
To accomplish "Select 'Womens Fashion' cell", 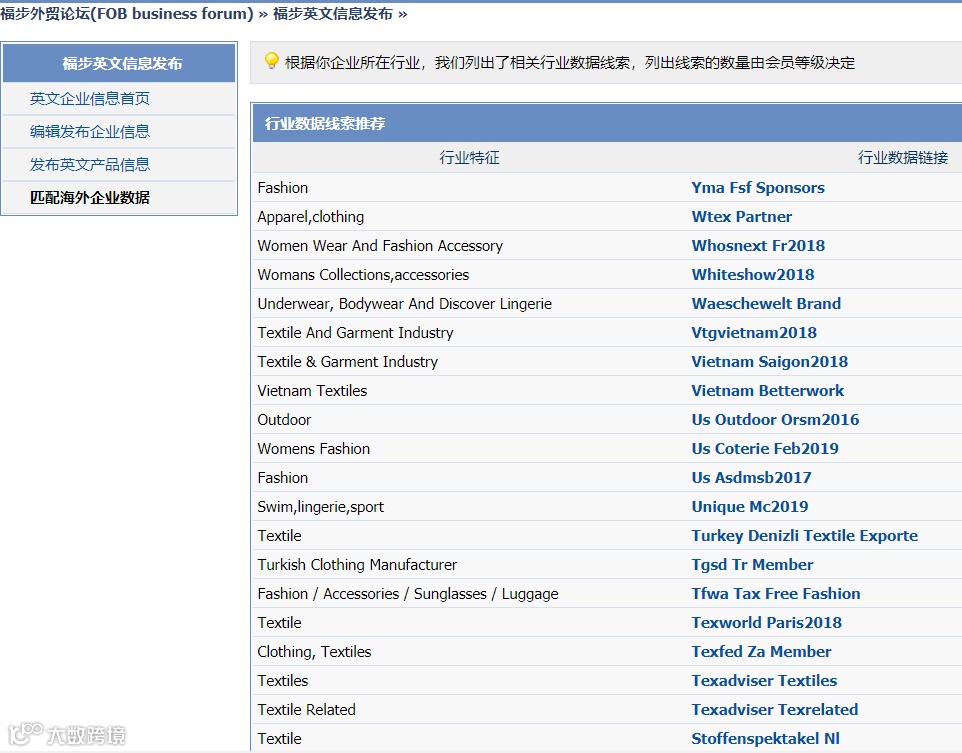I will pos(314,449).
